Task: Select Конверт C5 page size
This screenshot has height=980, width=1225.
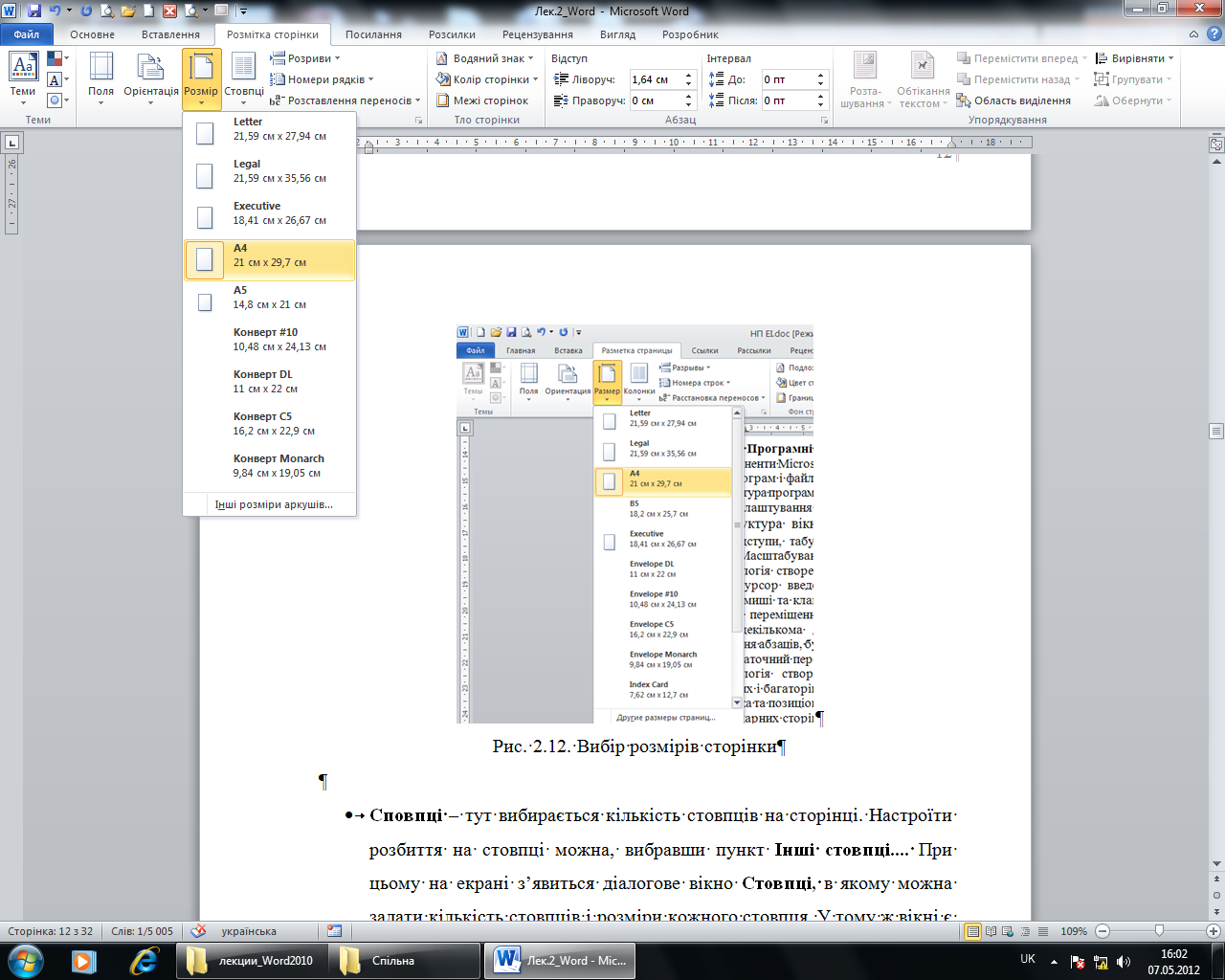Action: [270, 428]
